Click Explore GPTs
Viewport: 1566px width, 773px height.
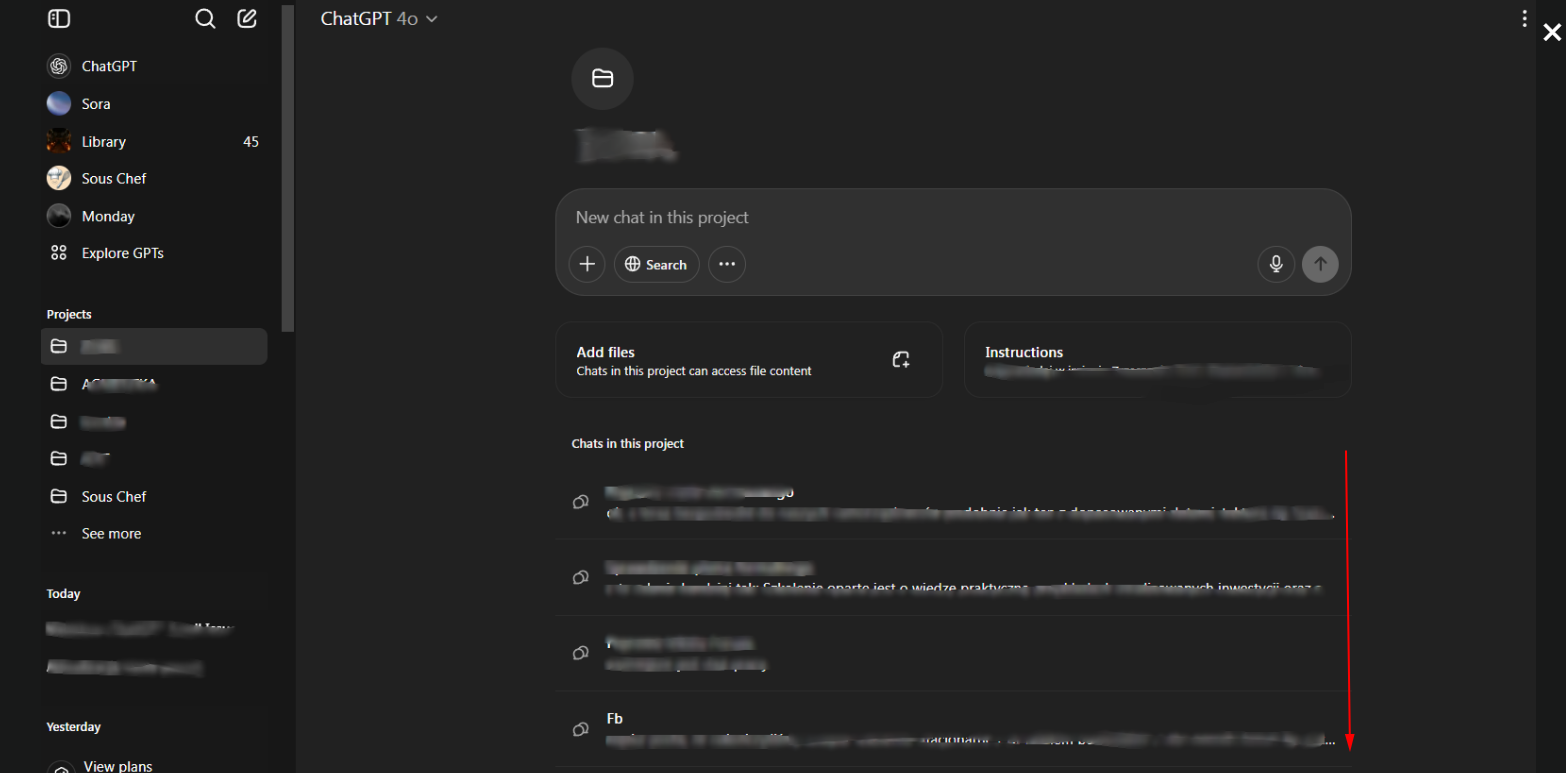(154, 253)
